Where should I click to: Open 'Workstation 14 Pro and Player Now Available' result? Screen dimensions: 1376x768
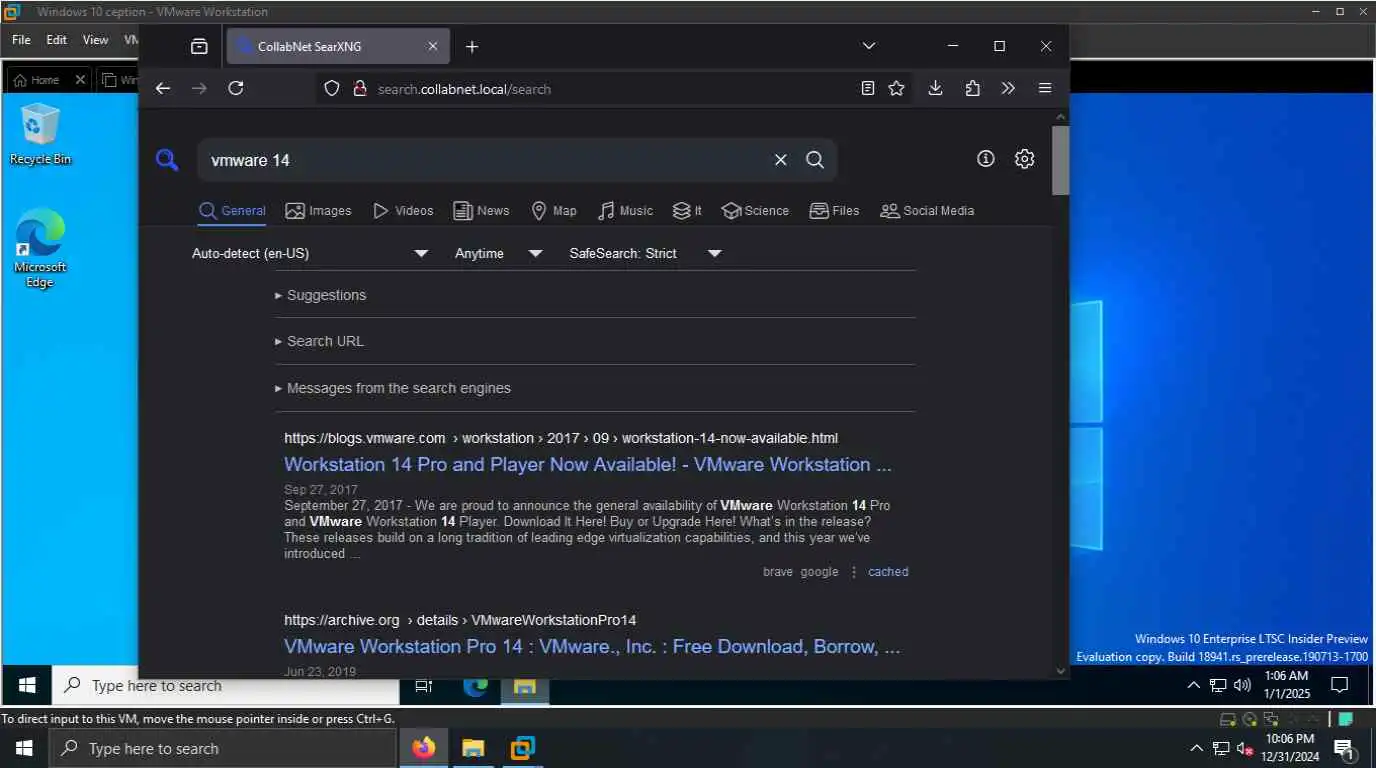click(588, 464)
